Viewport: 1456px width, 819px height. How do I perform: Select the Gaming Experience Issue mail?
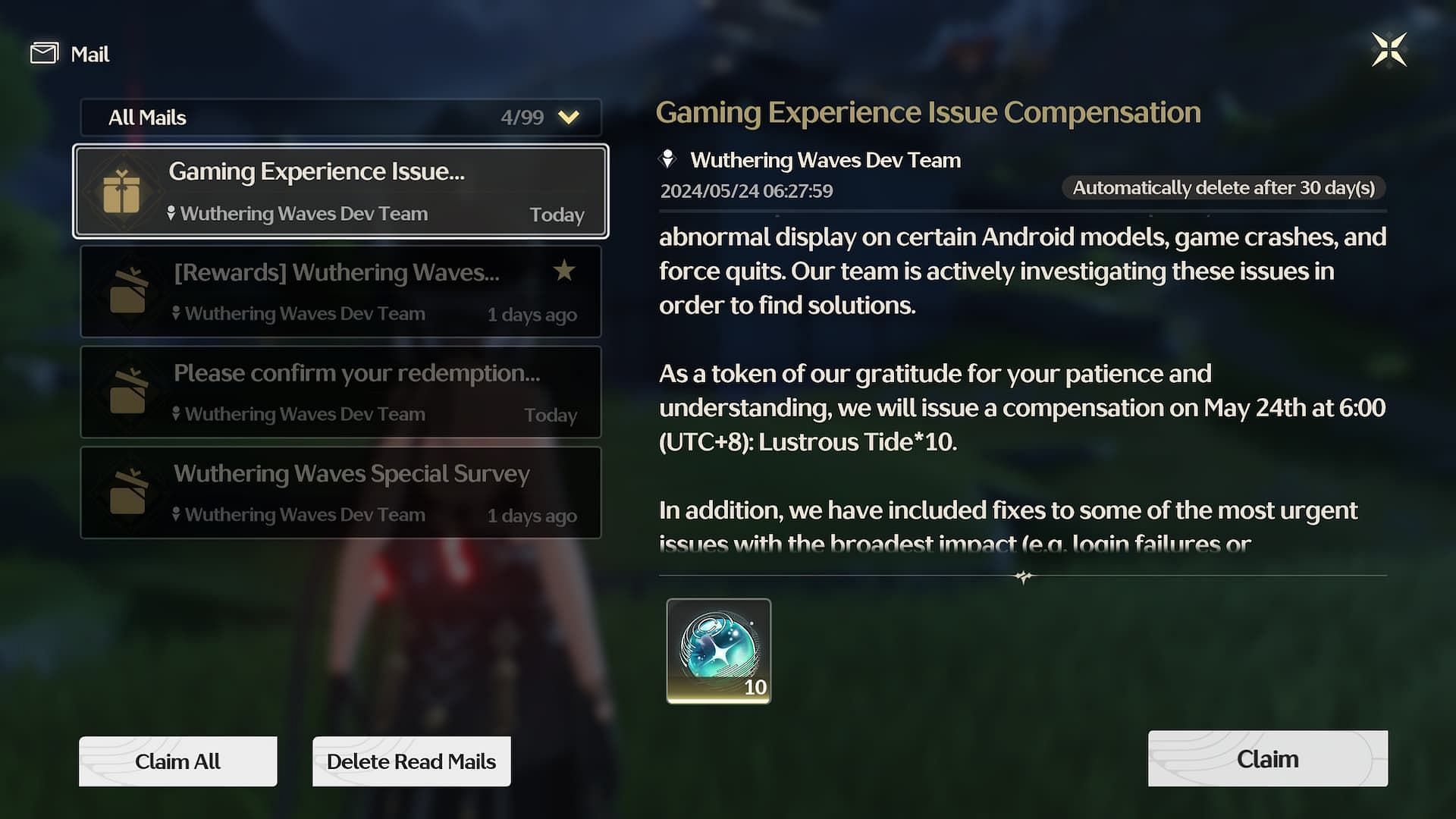(341, 191)
